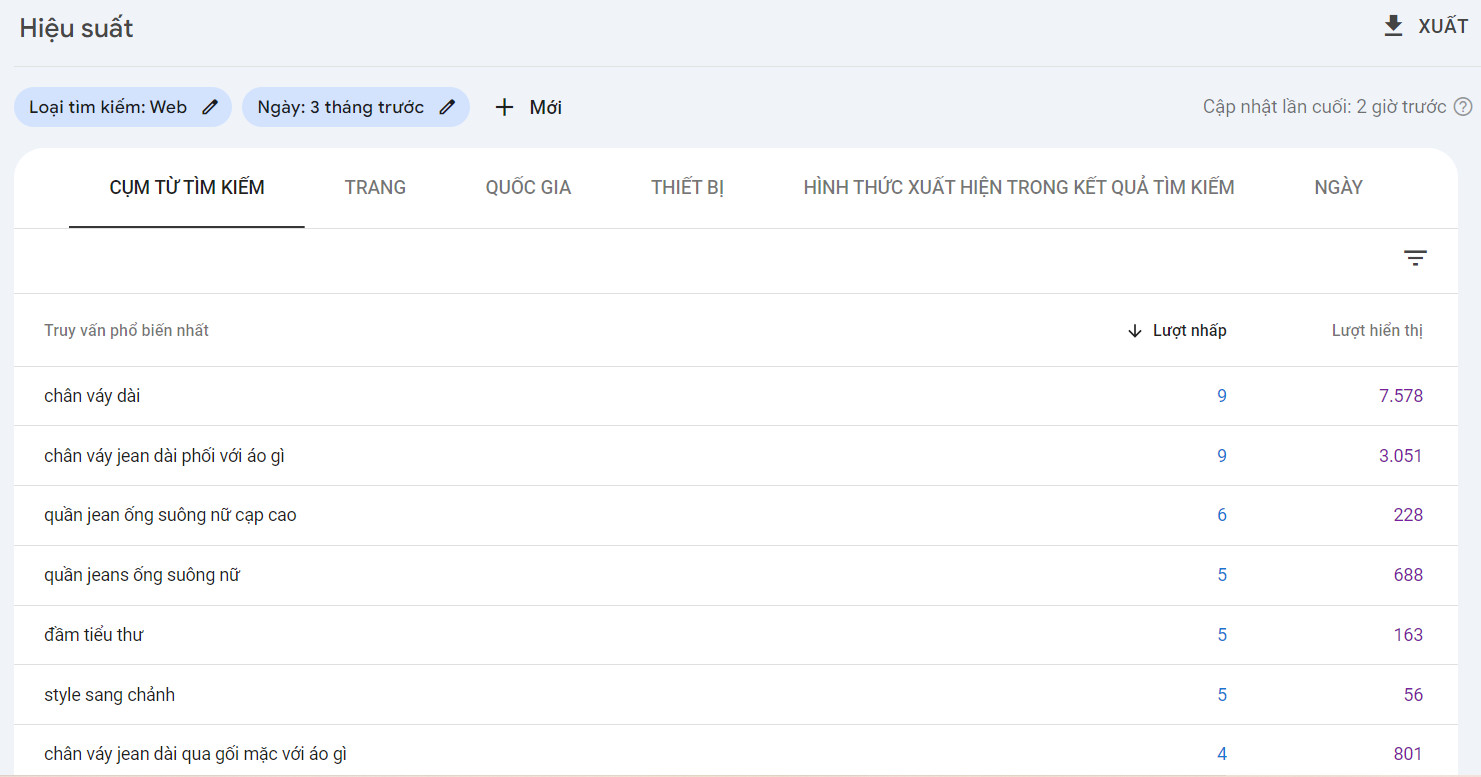Click clicks value 5 for 'style sang chảnh'
This screenshot has height=777, width=1481.
pos(1222,695)
